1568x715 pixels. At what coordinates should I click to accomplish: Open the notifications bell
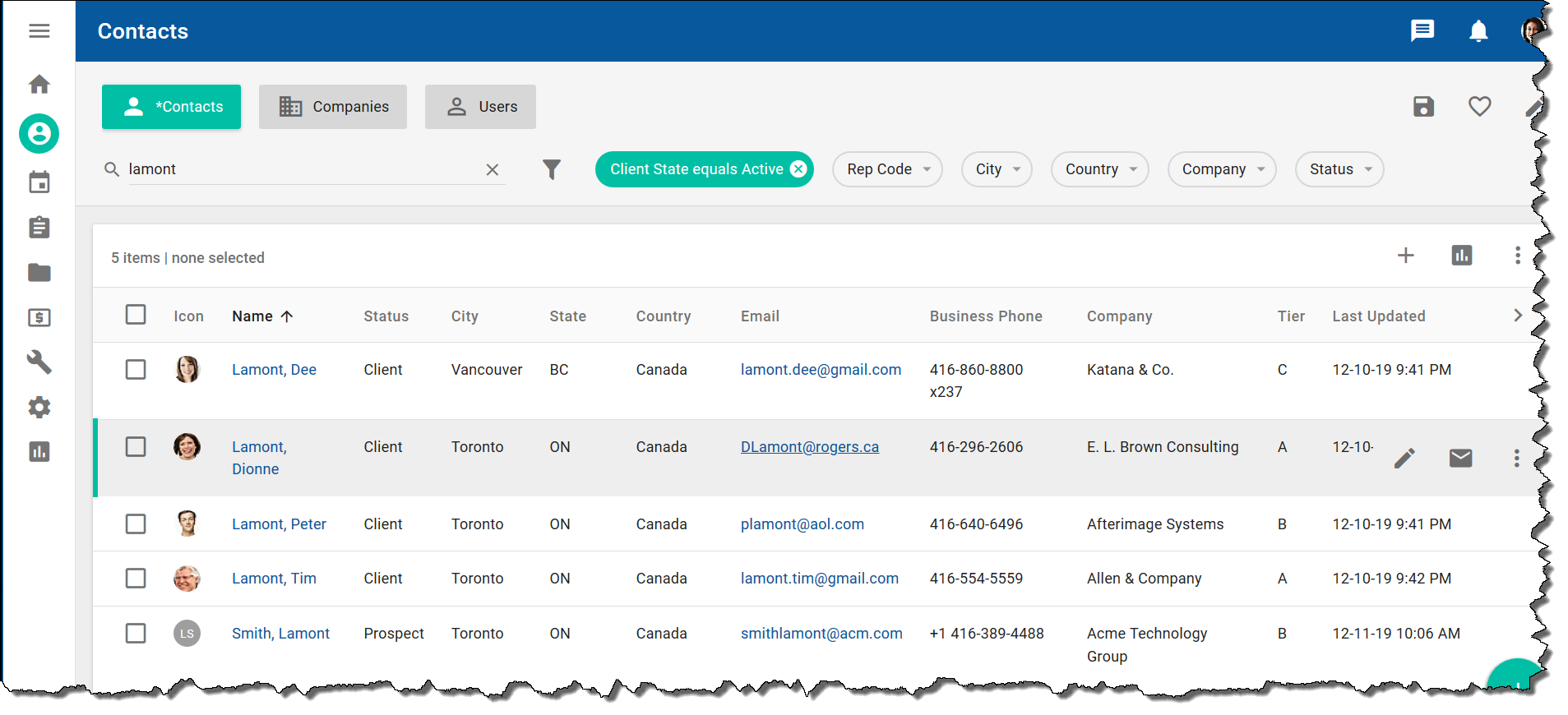pos(1478,31)
